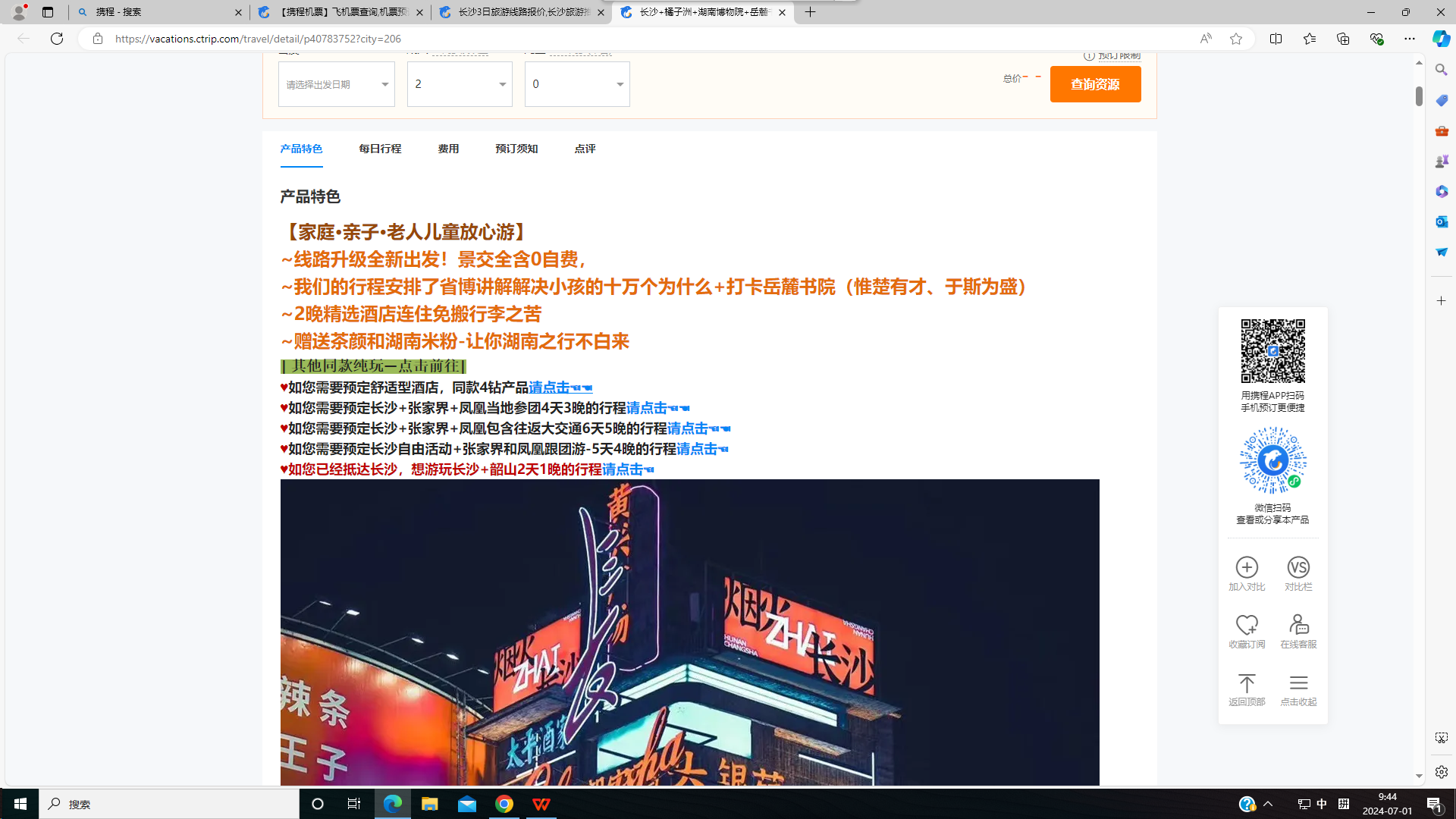Open Chrome from the Windows taskbar

click(x=504, y=804)
